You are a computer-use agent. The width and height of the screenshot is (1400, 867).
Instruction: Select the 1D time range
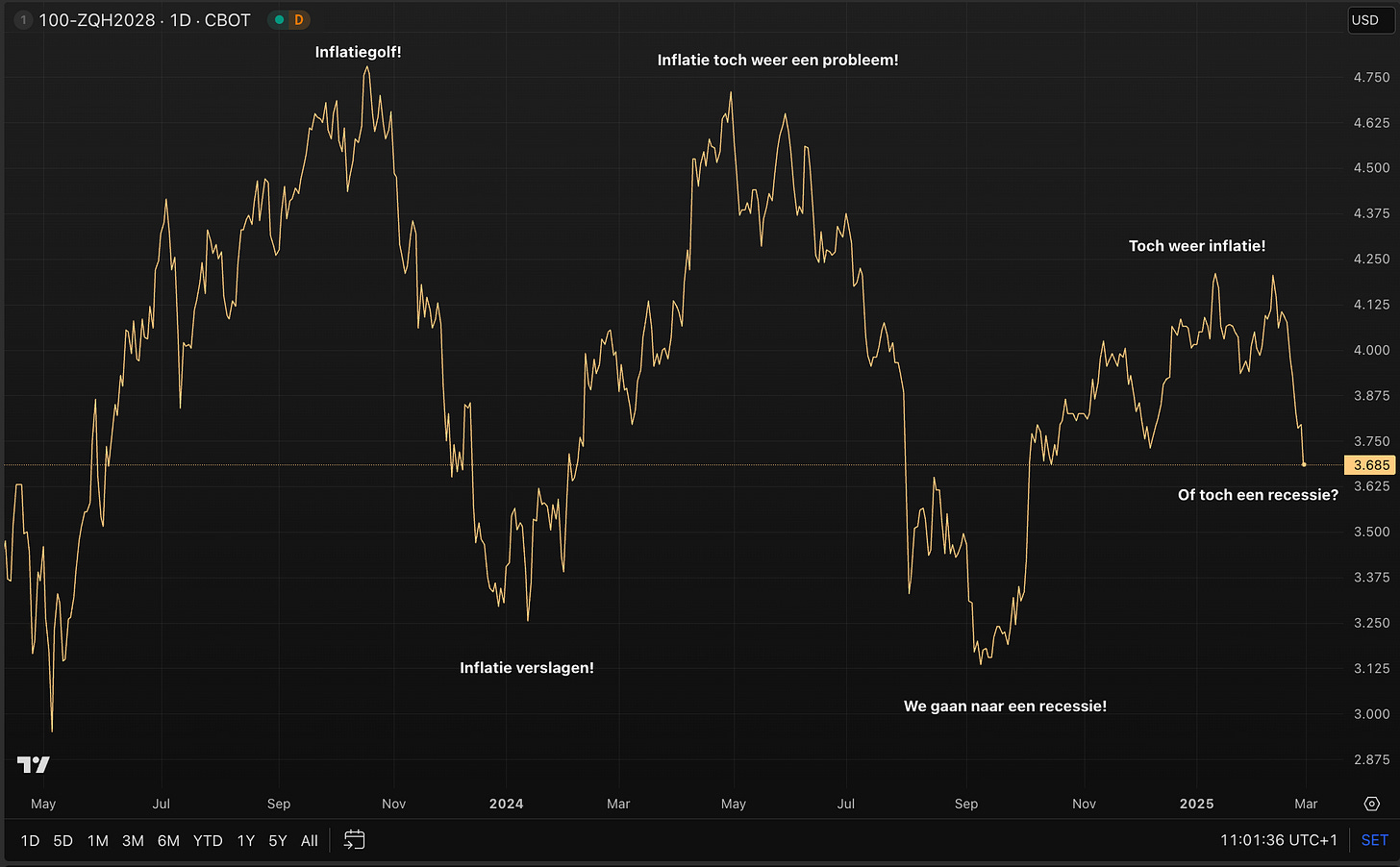31,840
